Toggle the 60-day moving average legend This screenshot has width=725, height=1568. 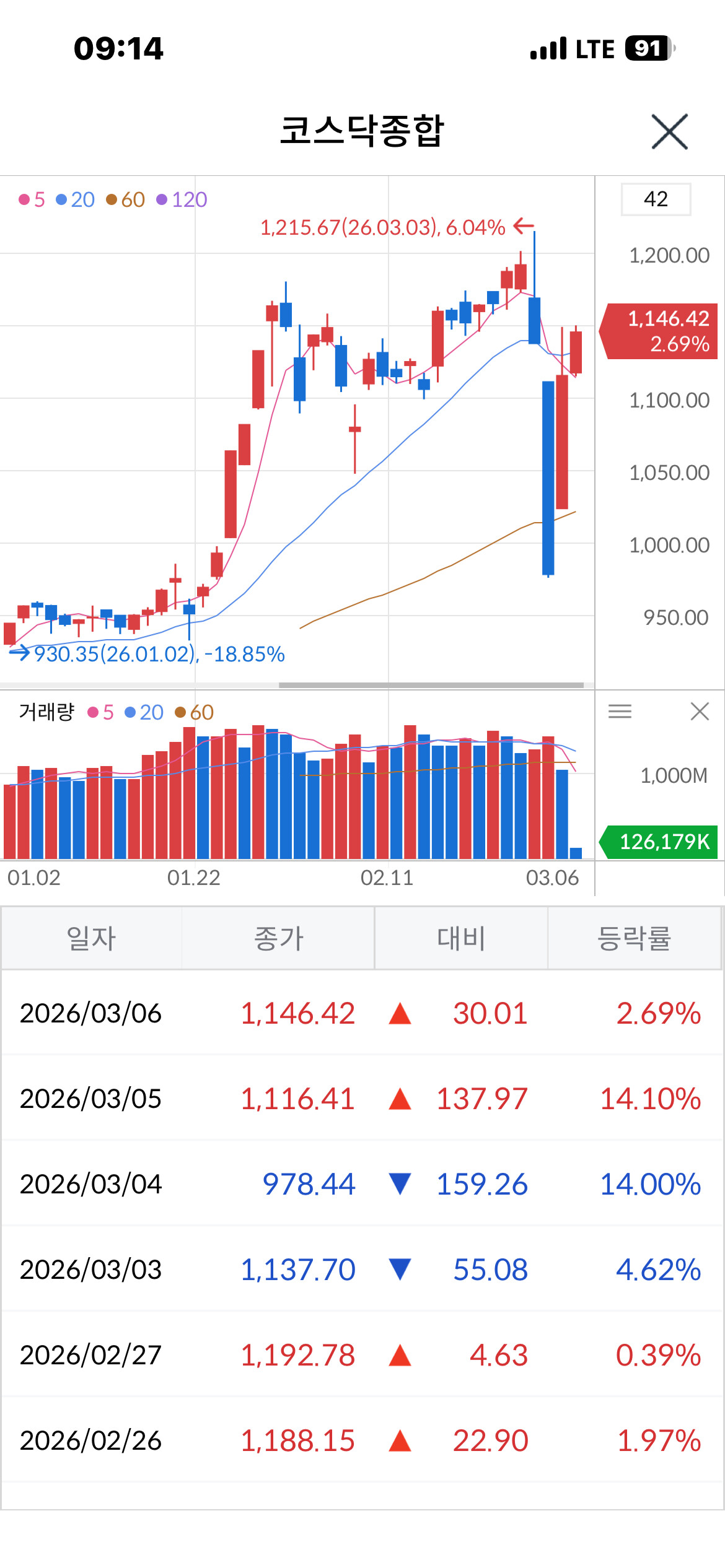125,199
